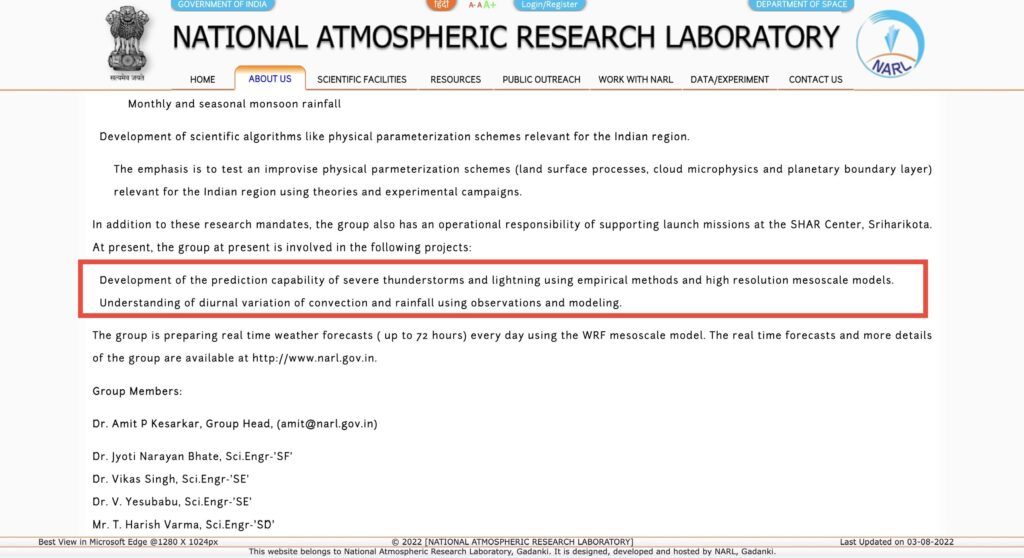Click the Government of India badge
1024x558 pixels.
(223, 5)
